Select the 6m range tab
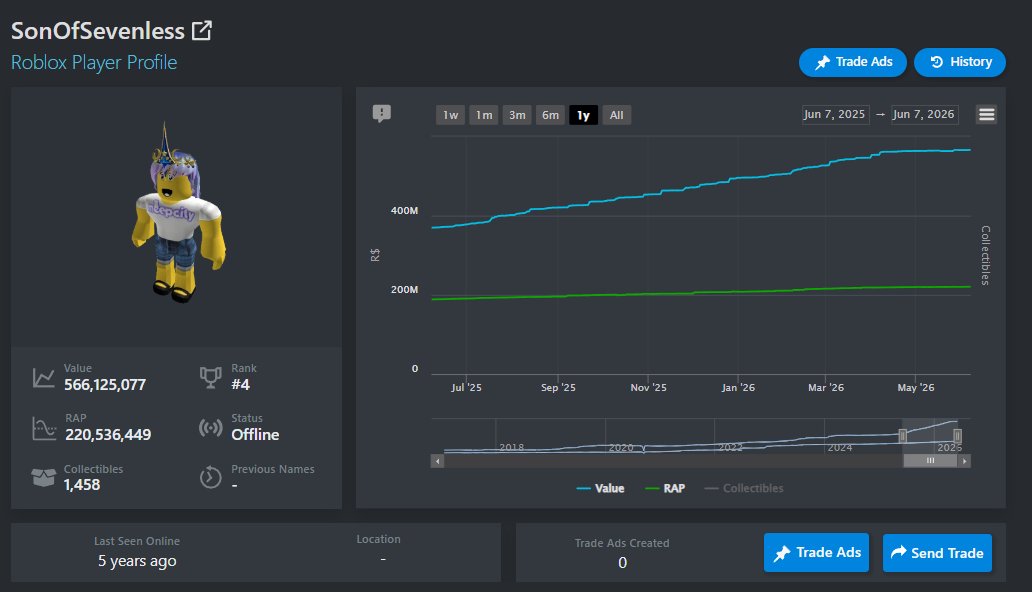This screenshot has height=592, width=1032. [x=550, y=115]
